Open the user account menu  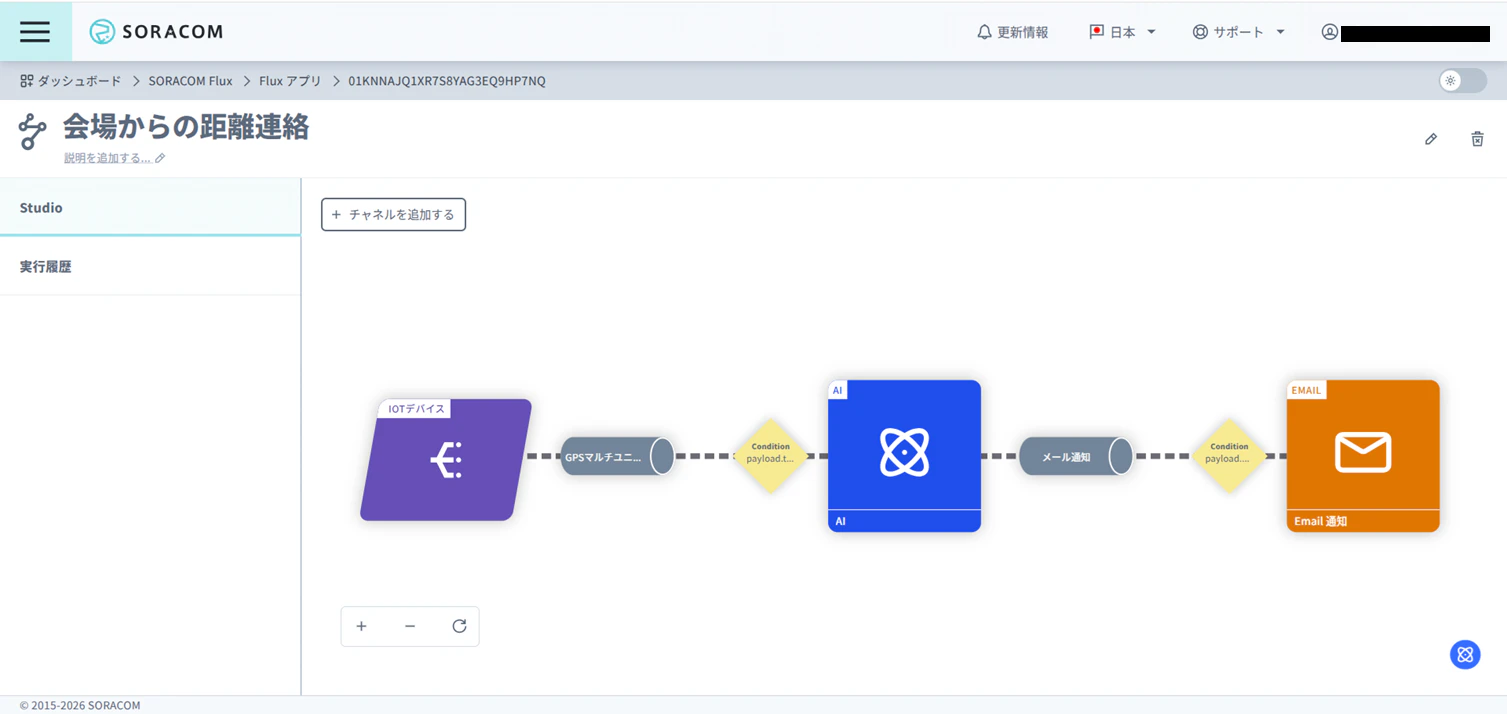(1405, 32)
